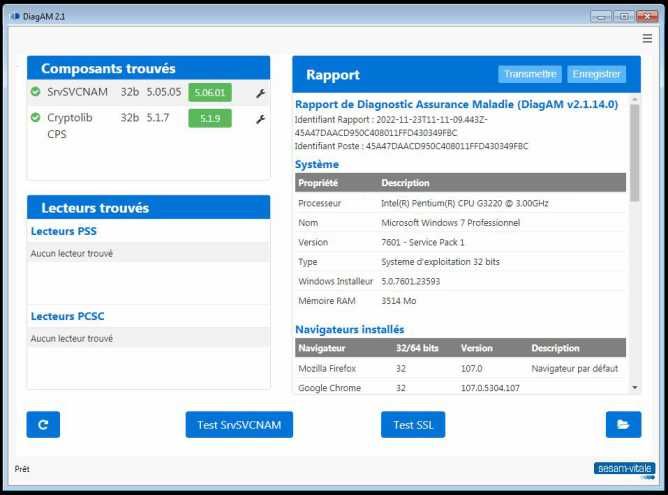This screenshot has width=668, height=495.
Task: Click the wrench icon for SrvSVCNAM
Action: click(260, 93)
